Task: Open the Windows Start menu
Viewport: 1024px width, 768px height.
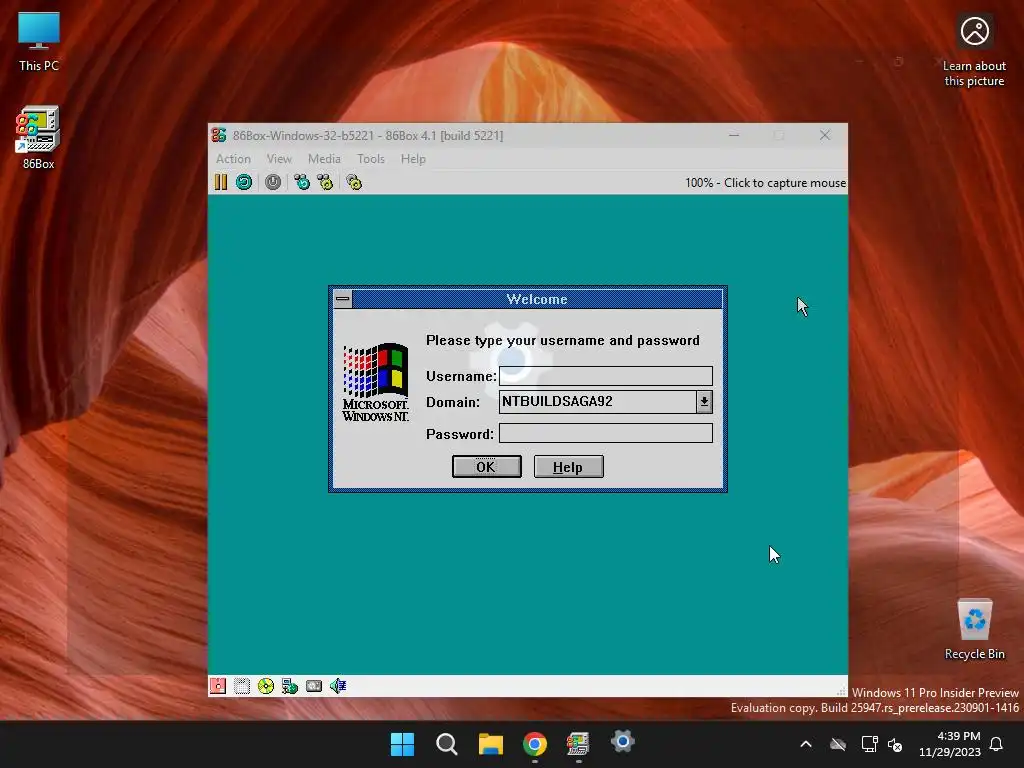Action: [x=402, y=744]
